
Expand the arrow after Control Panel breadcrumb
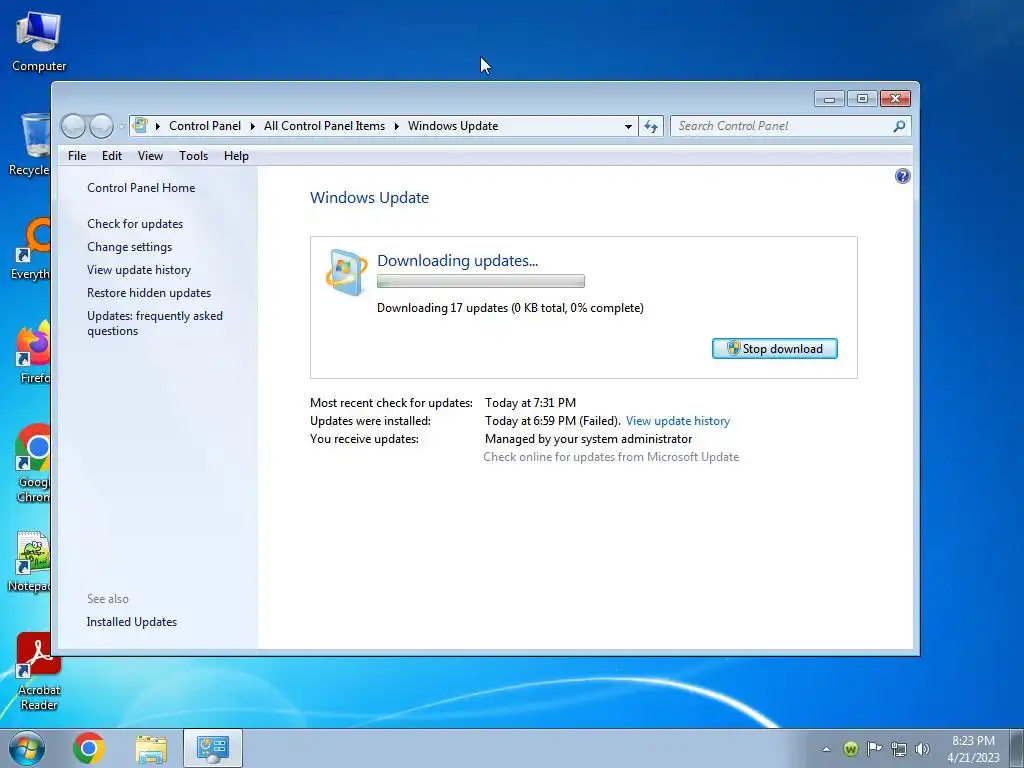coord(253,126)
